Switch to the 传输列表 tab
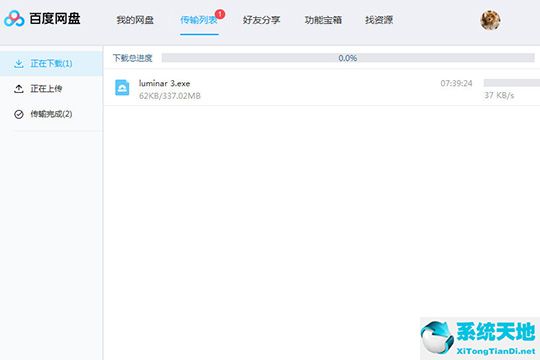This screenshot has height=360, width=540. (199, 20)
